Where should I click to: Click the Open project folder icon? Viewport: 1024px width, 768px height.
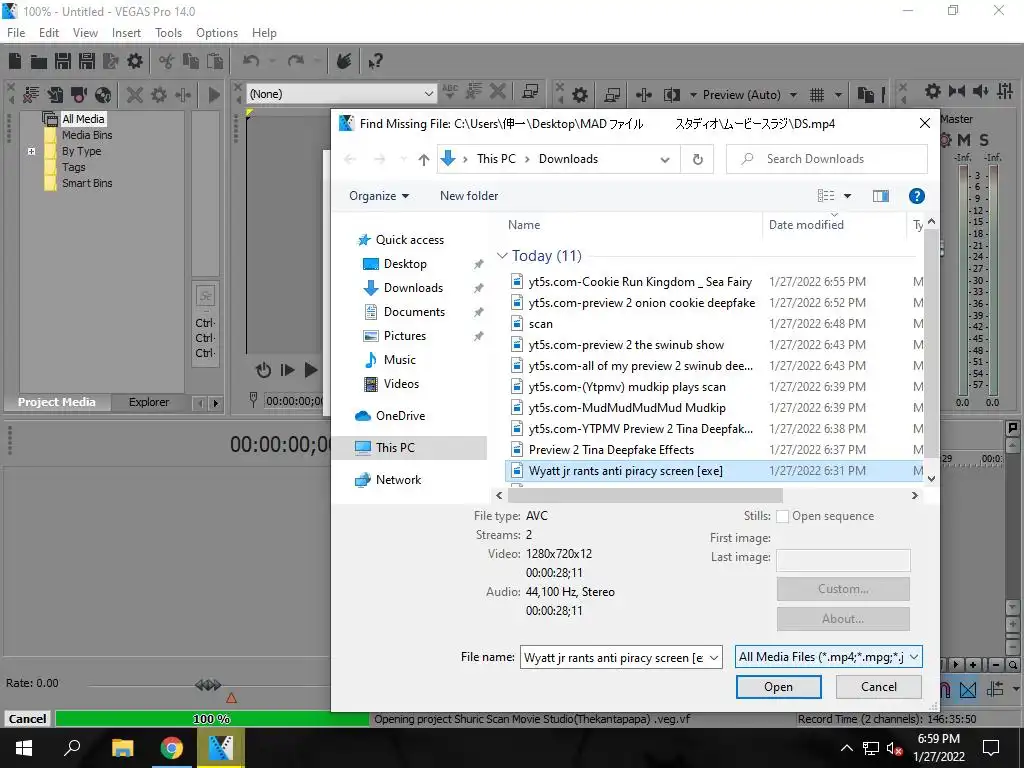[x=39, y=61]
